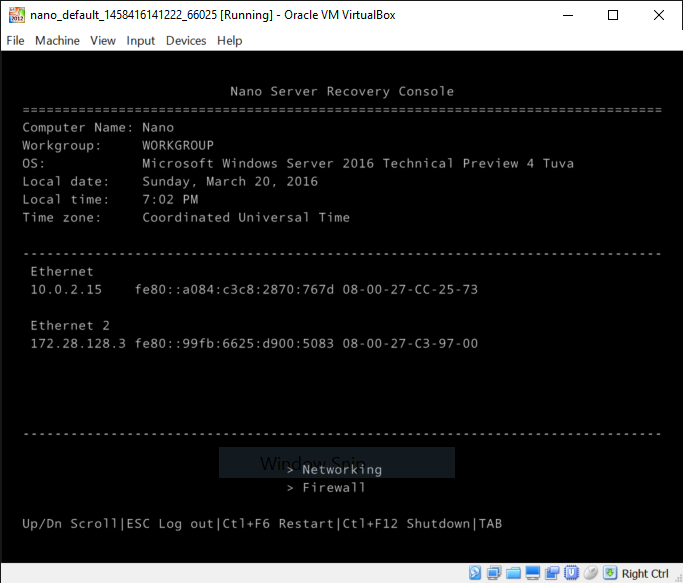Select the Firewall console option
The width and height of the screenshot is (683, 583).
click(x=326, y=488)
